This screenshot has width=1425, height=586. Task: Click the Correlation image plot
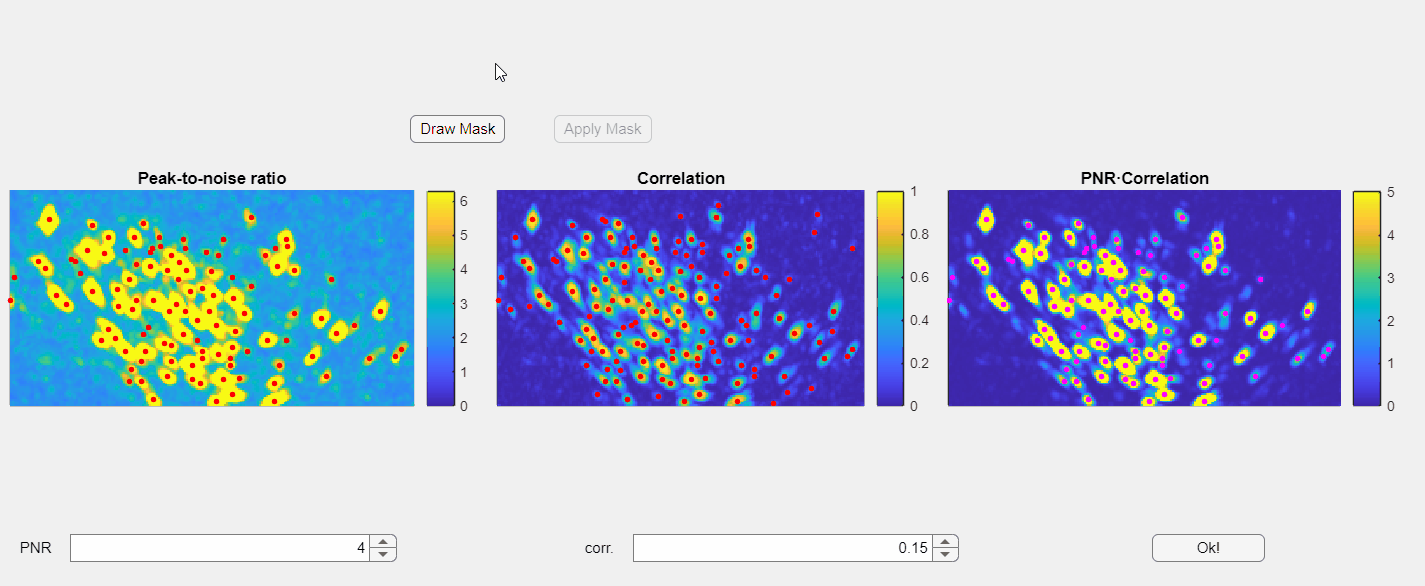680,298
